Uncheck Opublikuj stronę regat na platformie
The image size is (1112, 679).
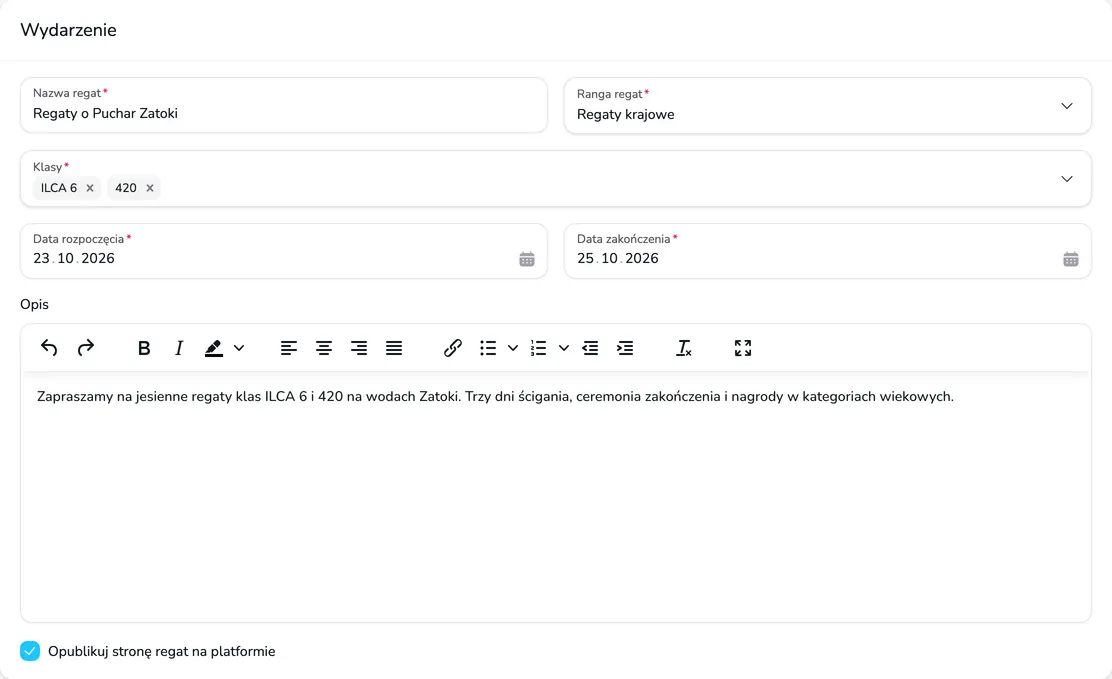[30, 651]
